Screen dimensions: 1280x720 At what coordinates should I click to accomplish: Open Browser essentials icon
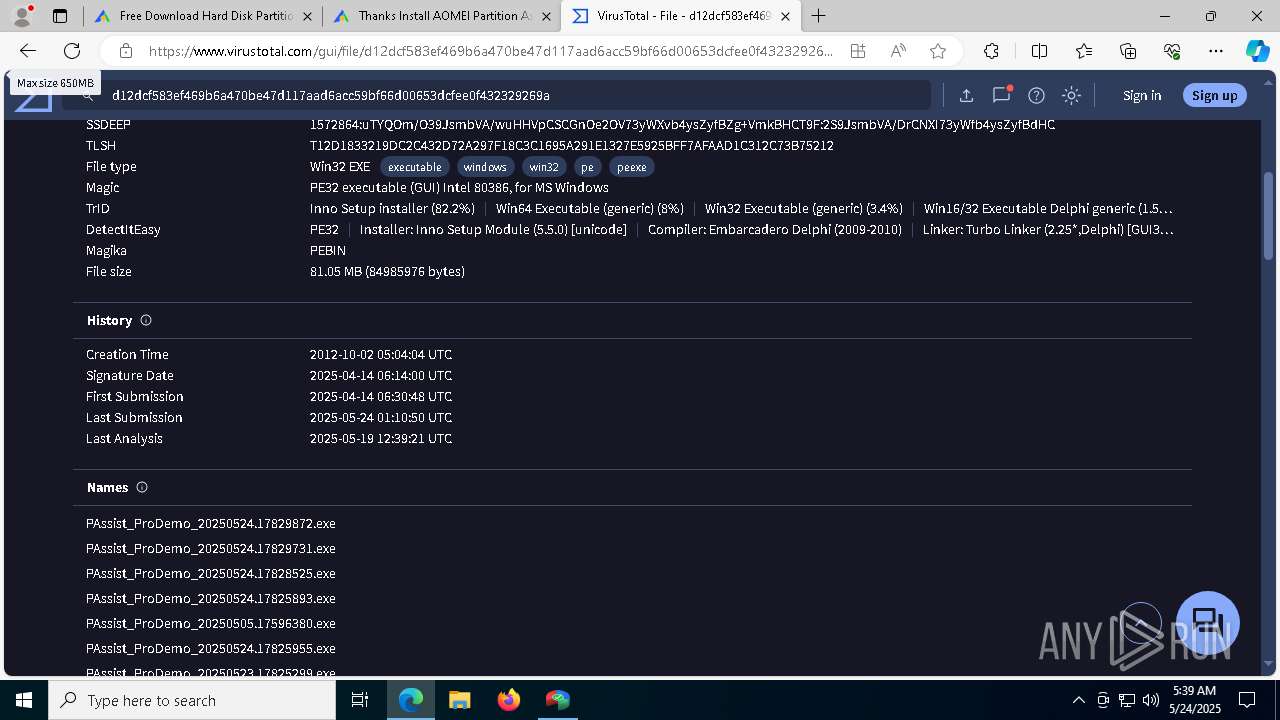point(1172,51)
